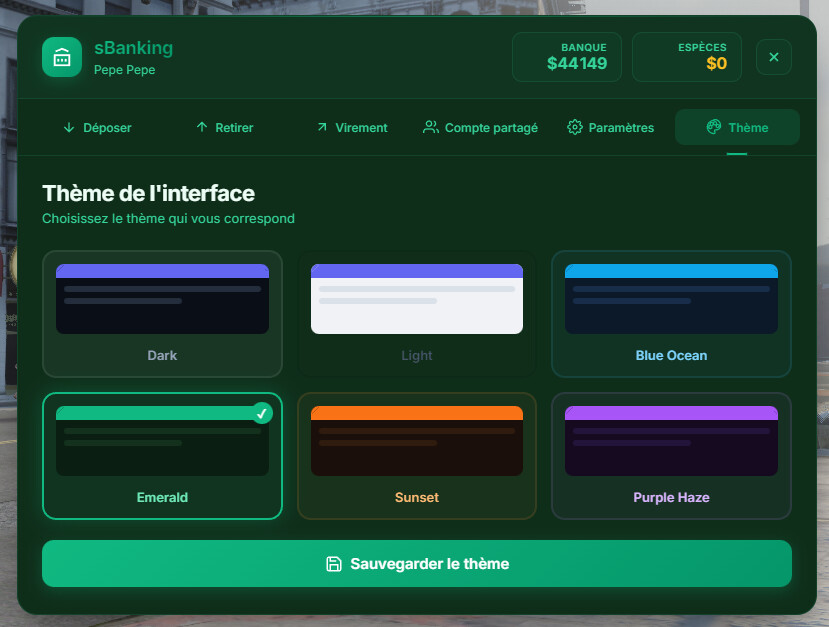Click Sauvegarder le thème button
The height and width of the screenshot is (627, 829).
pyautogui.click(x=417, y=564)
